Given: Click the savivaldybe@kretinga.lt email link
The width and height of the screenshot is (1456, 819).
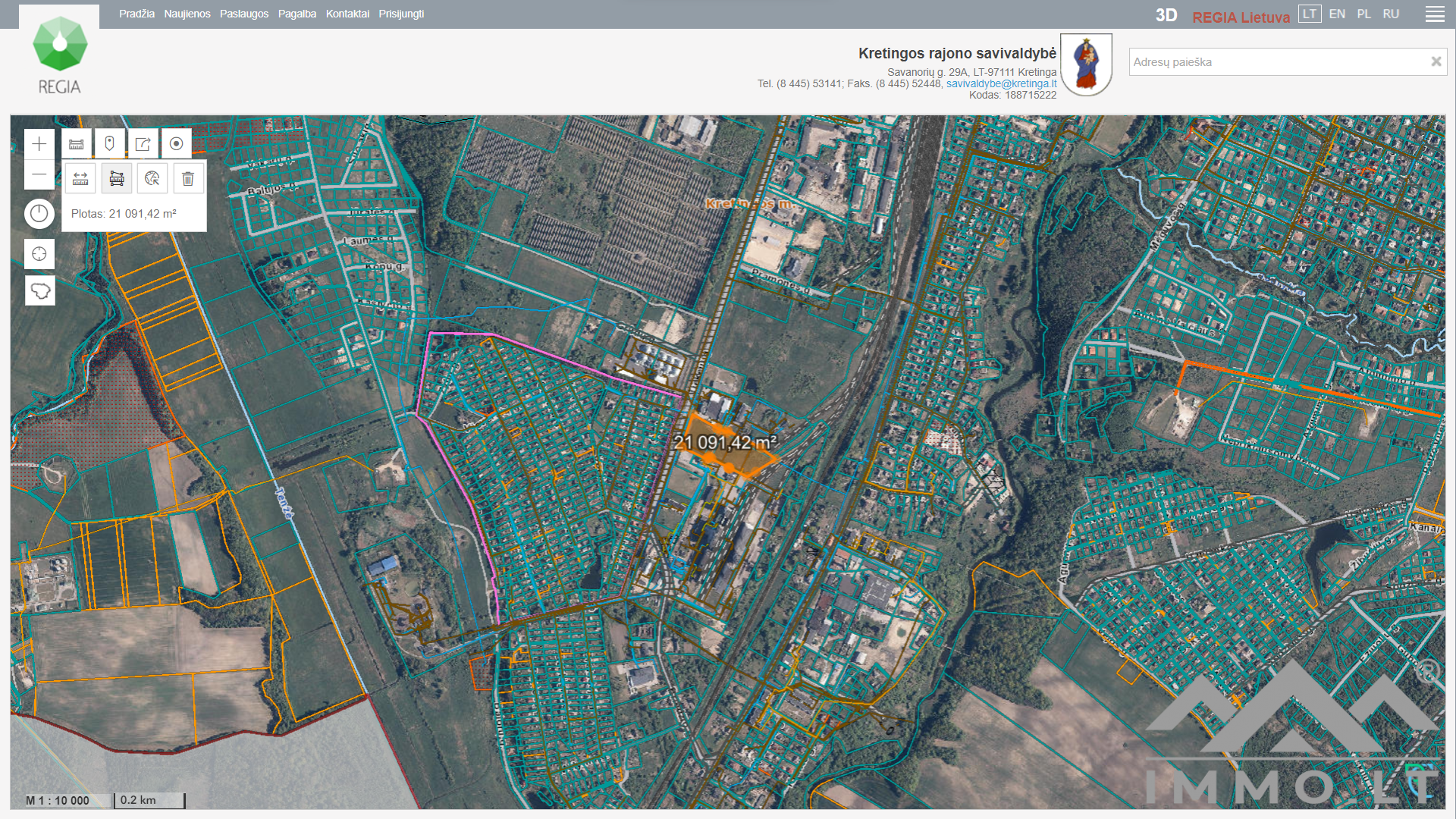Looking at the screenshot, I should 1001,83.
